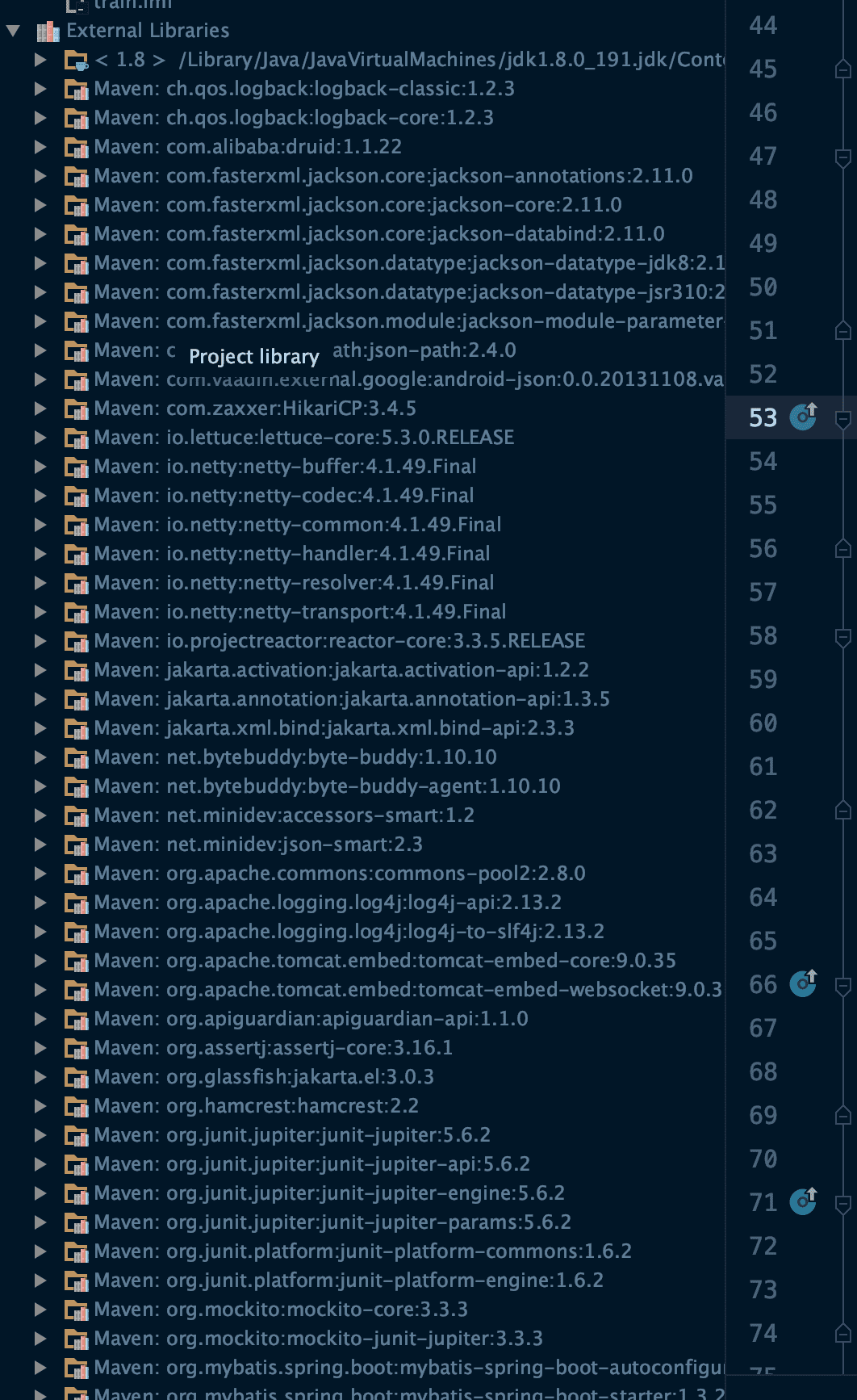Image resolution: width=857 pixels, height=1400 pixels.
Task: Expand jackson-core:2.11.0 library node
Action: (40, 205)
